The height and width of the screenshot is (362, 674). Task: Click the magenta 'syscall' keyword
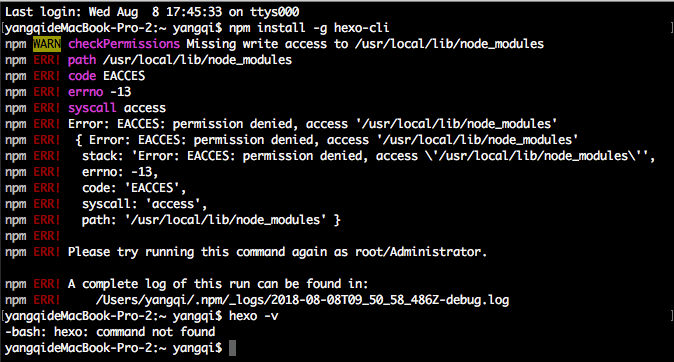point(92,108)
